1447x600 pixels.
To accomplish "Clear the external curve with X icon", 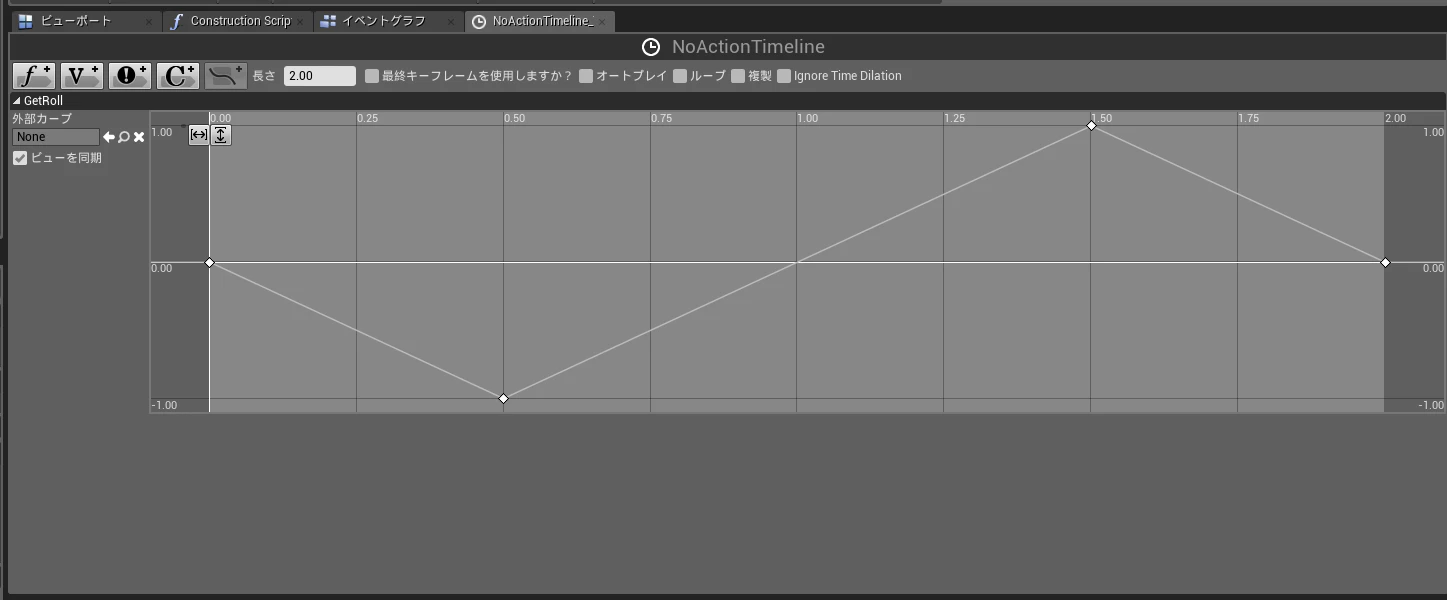I will tap(139, 137).
